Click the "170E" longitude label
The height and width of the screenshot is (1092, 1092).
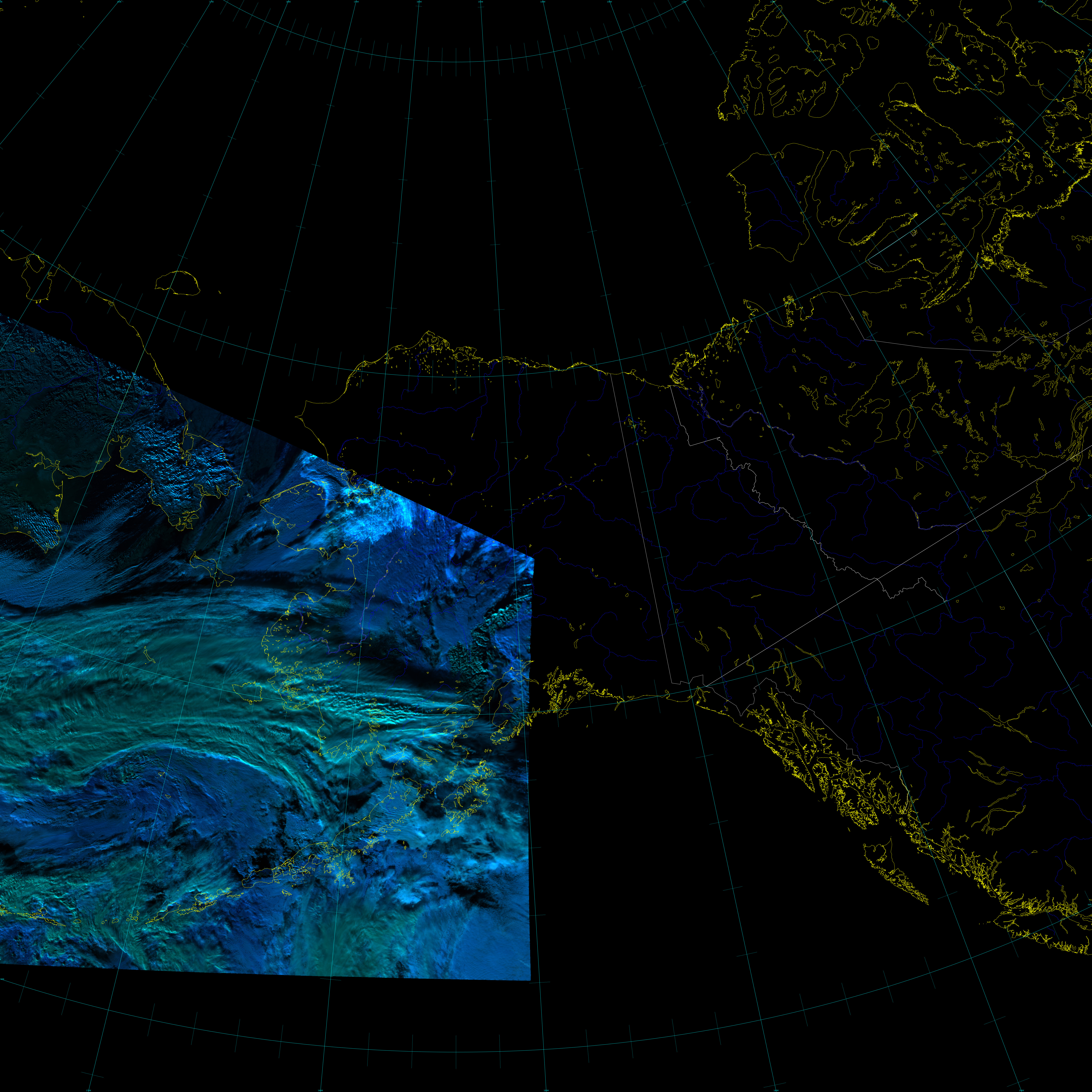point(211,2)
